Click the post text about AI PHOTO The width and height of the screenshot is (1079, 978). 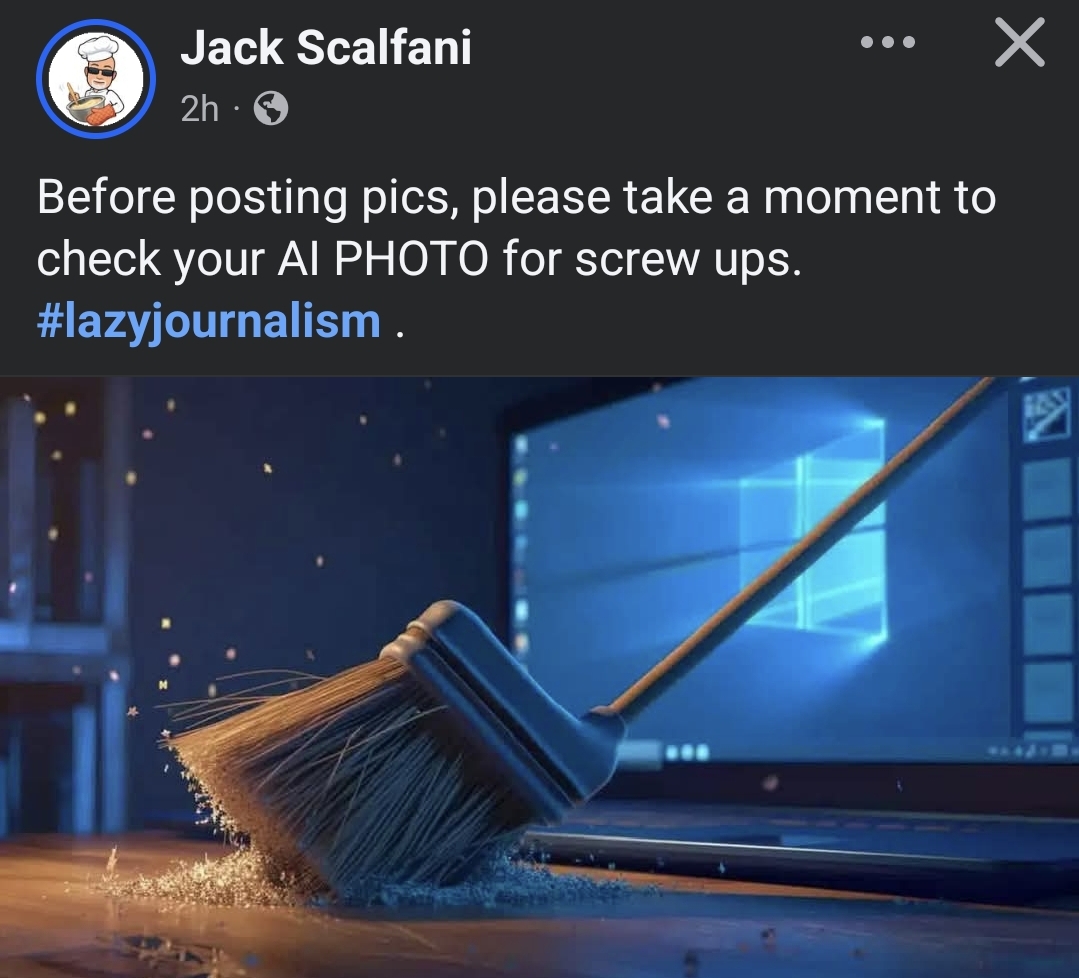[x=516, y=228]
